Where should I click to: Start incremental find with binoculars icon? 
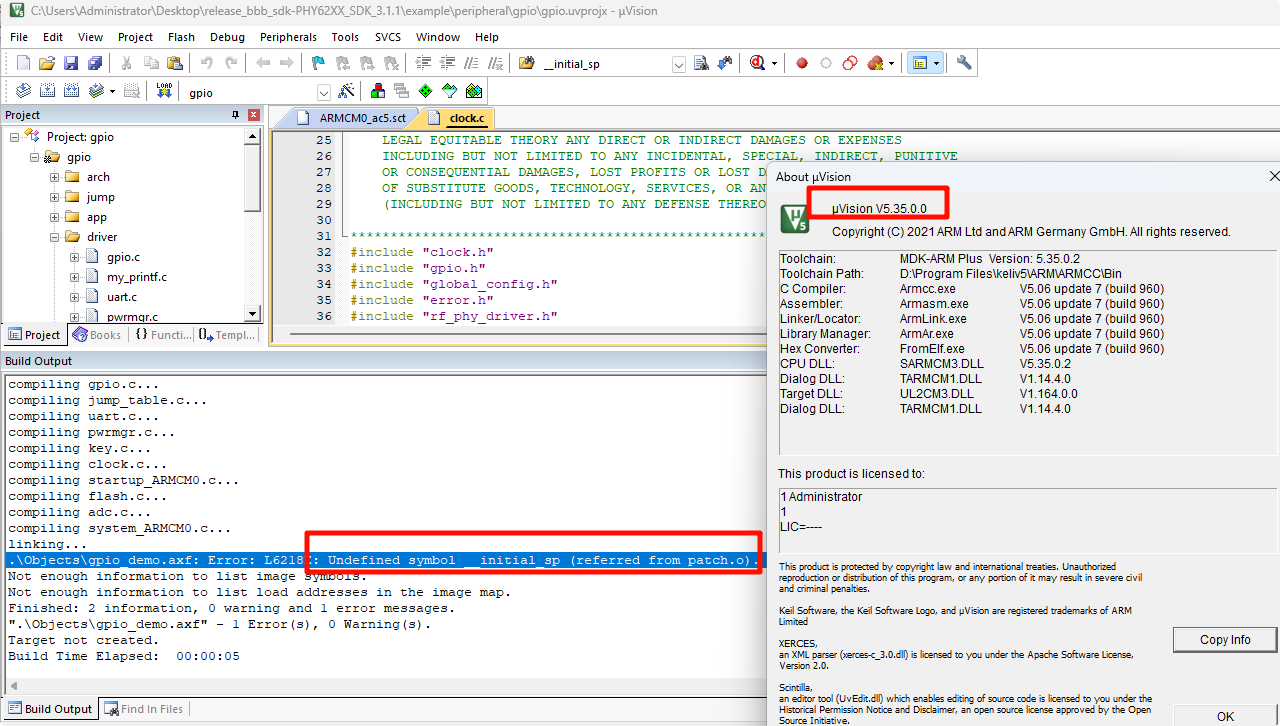click(x=726, y=63)
